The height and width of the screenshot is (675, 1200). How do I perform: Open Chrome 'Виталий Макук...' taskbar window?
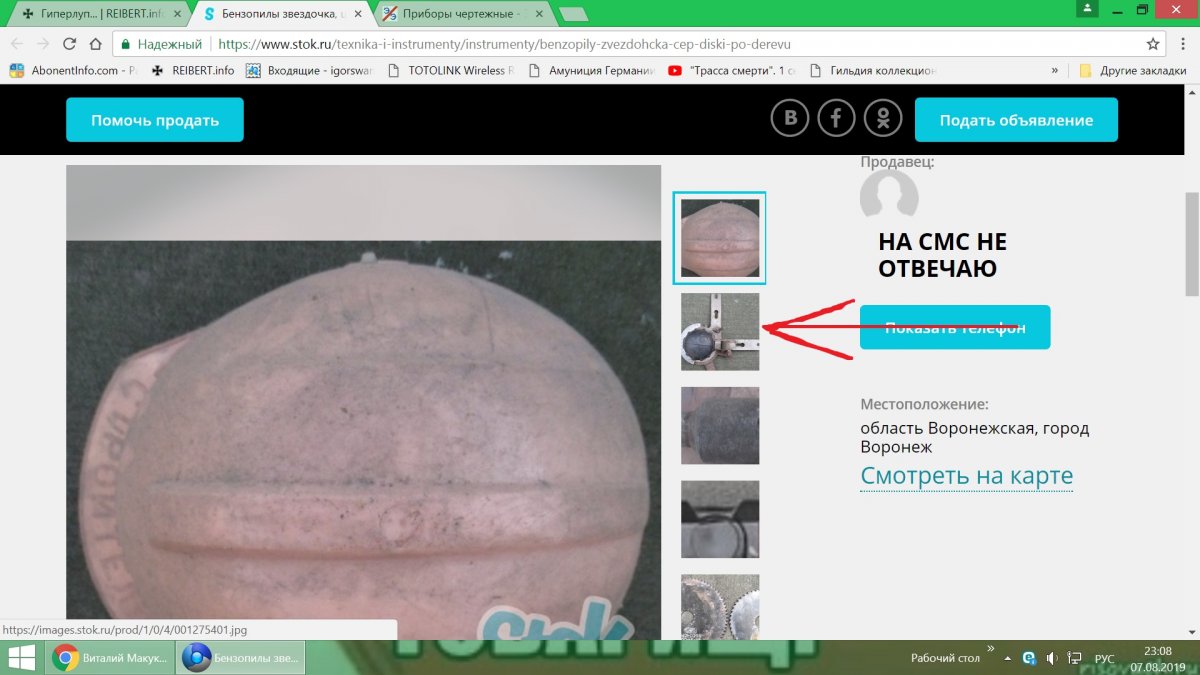(111, 657)
